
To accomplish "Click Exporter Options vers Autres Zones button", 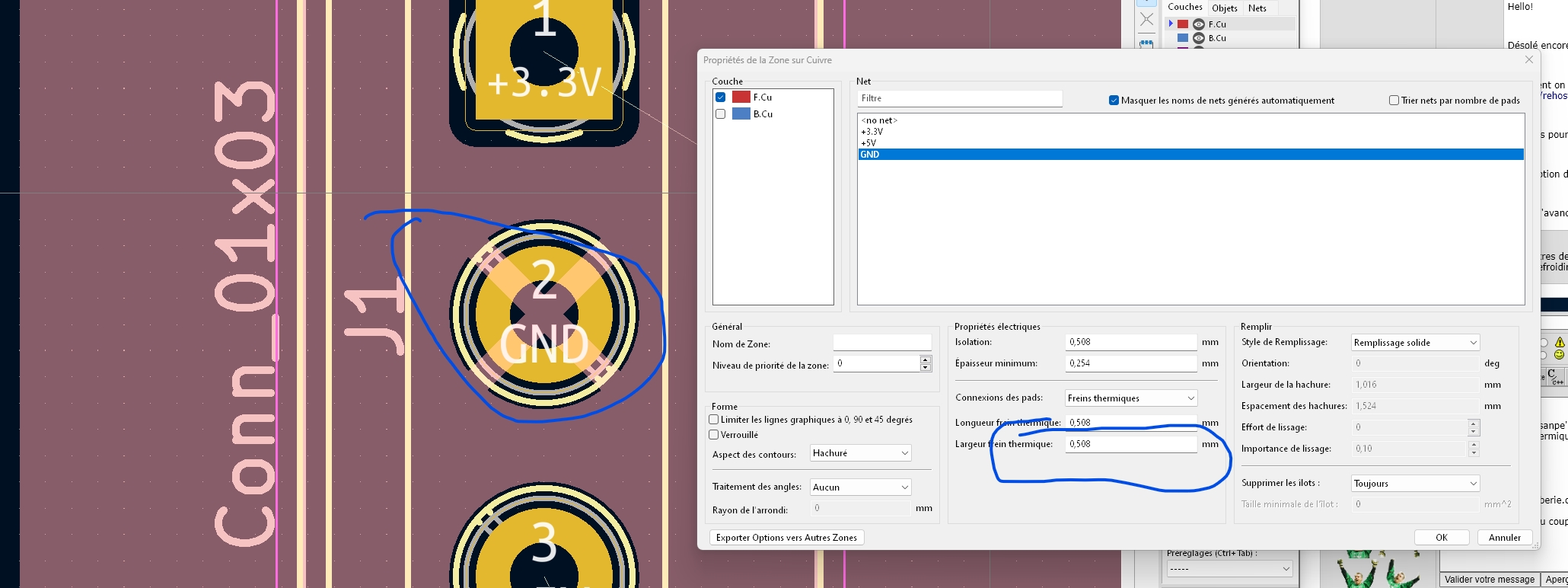I will 786,538.
